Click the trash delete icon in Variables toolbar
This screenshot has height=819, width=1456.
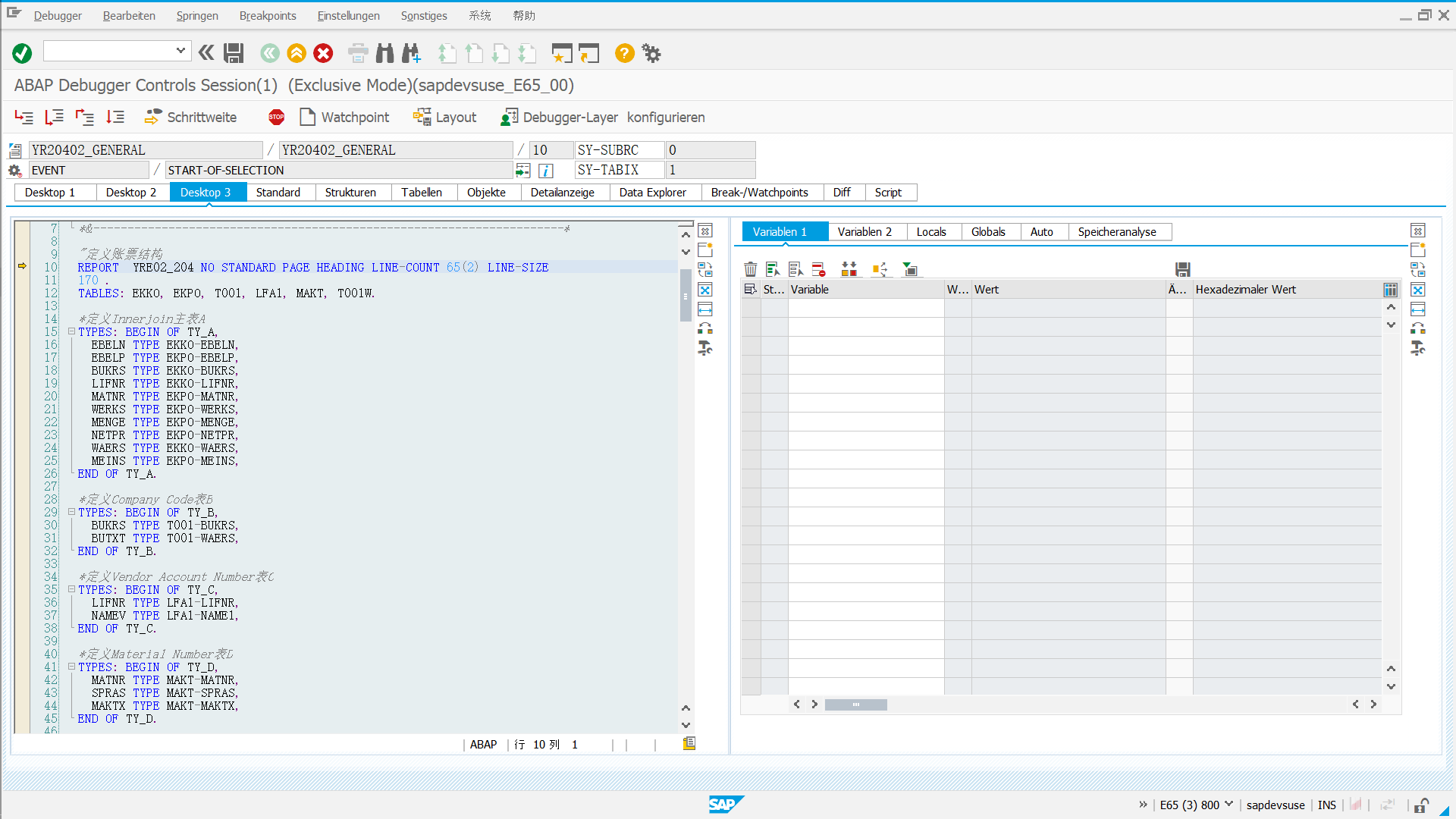tap(750, 269)
